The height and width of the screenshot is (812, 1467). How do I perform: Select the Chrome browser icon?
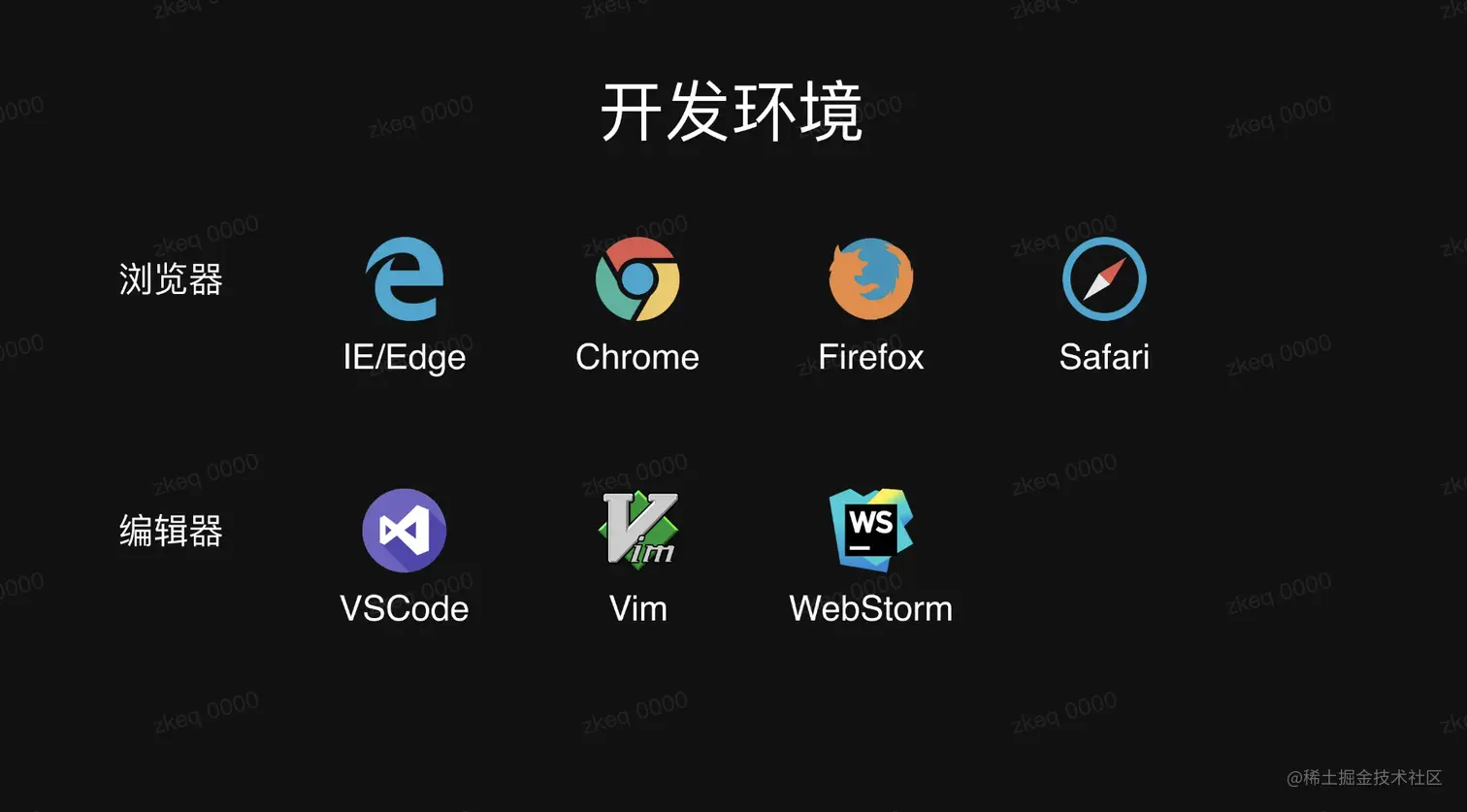[637, 279]
